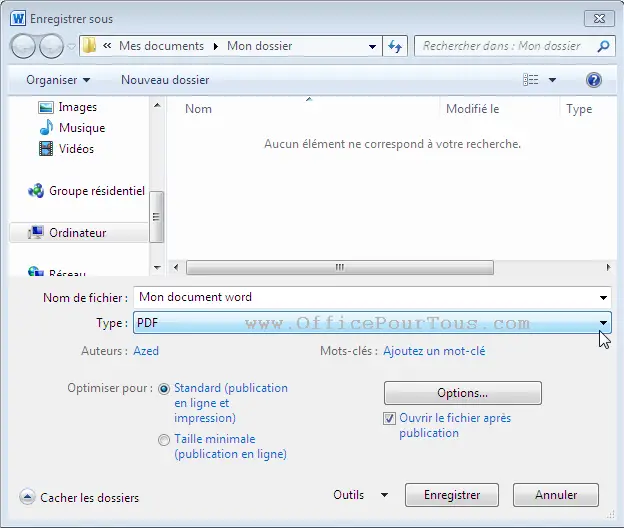
Task: Open recent locations arrow beside navigation buttons
Action: 71,47
